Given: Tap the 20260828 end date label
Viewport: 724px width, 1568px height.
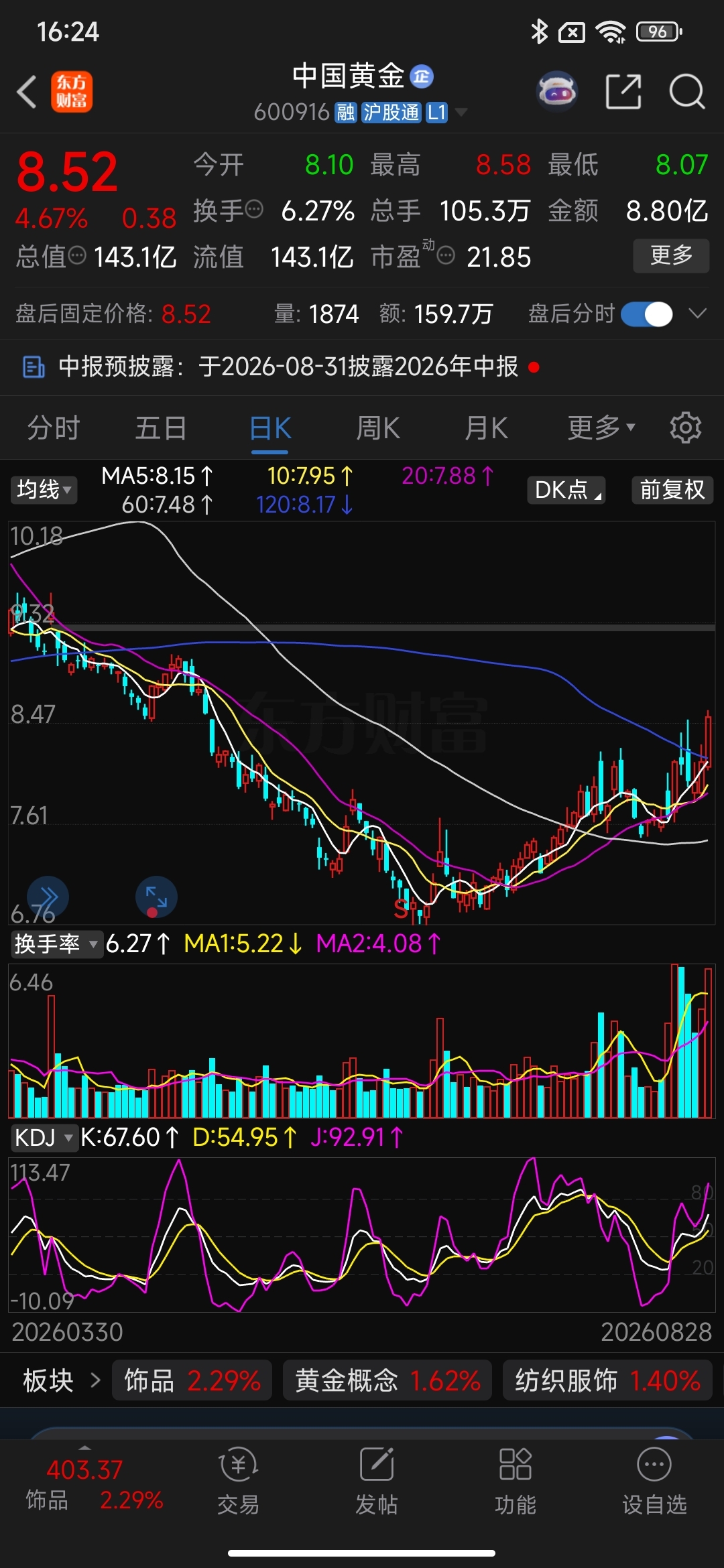Looking at the screenshot, I should tap(656, 1332).
